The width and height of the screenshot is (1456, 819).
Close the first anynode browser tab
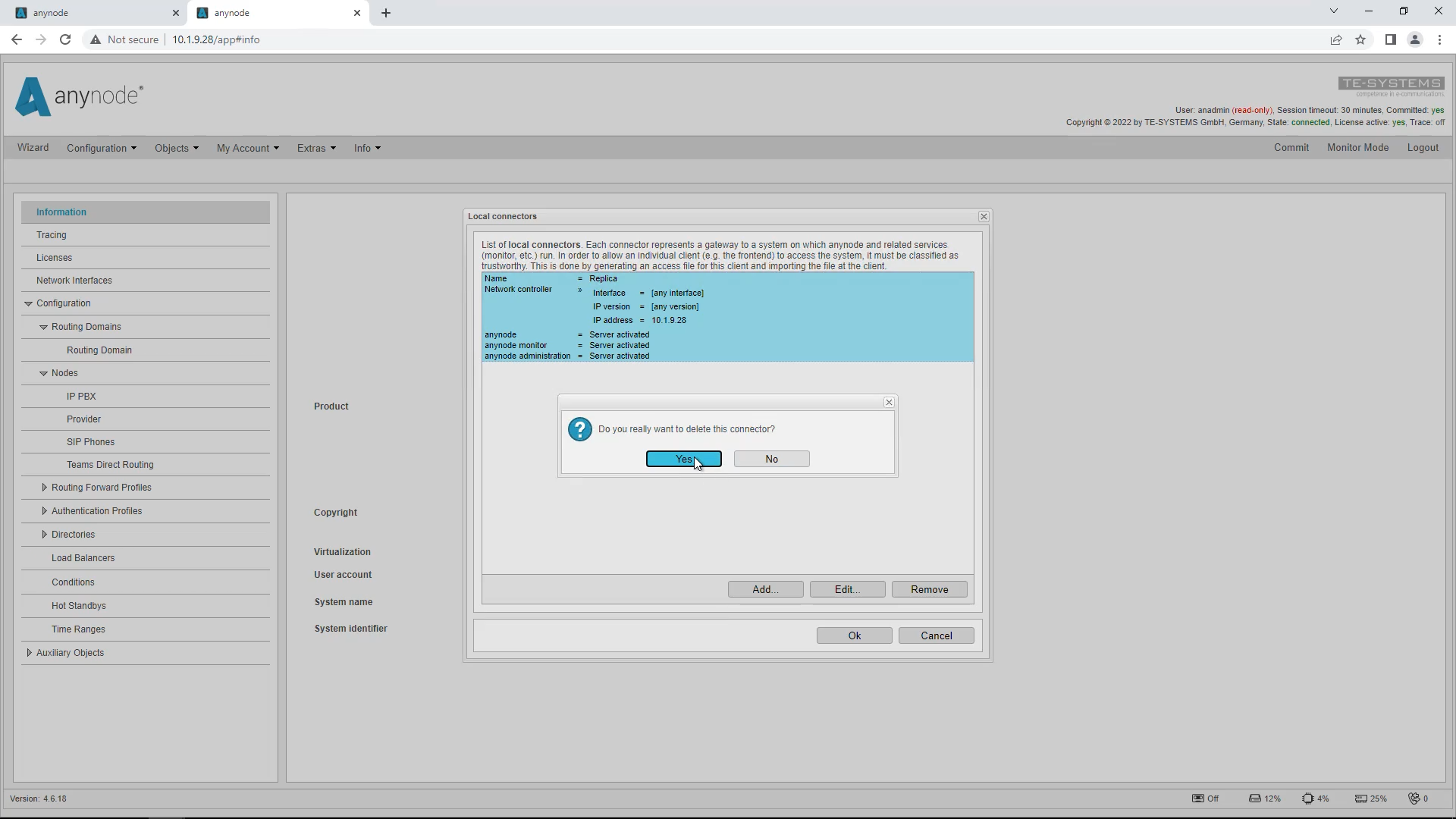175,13
